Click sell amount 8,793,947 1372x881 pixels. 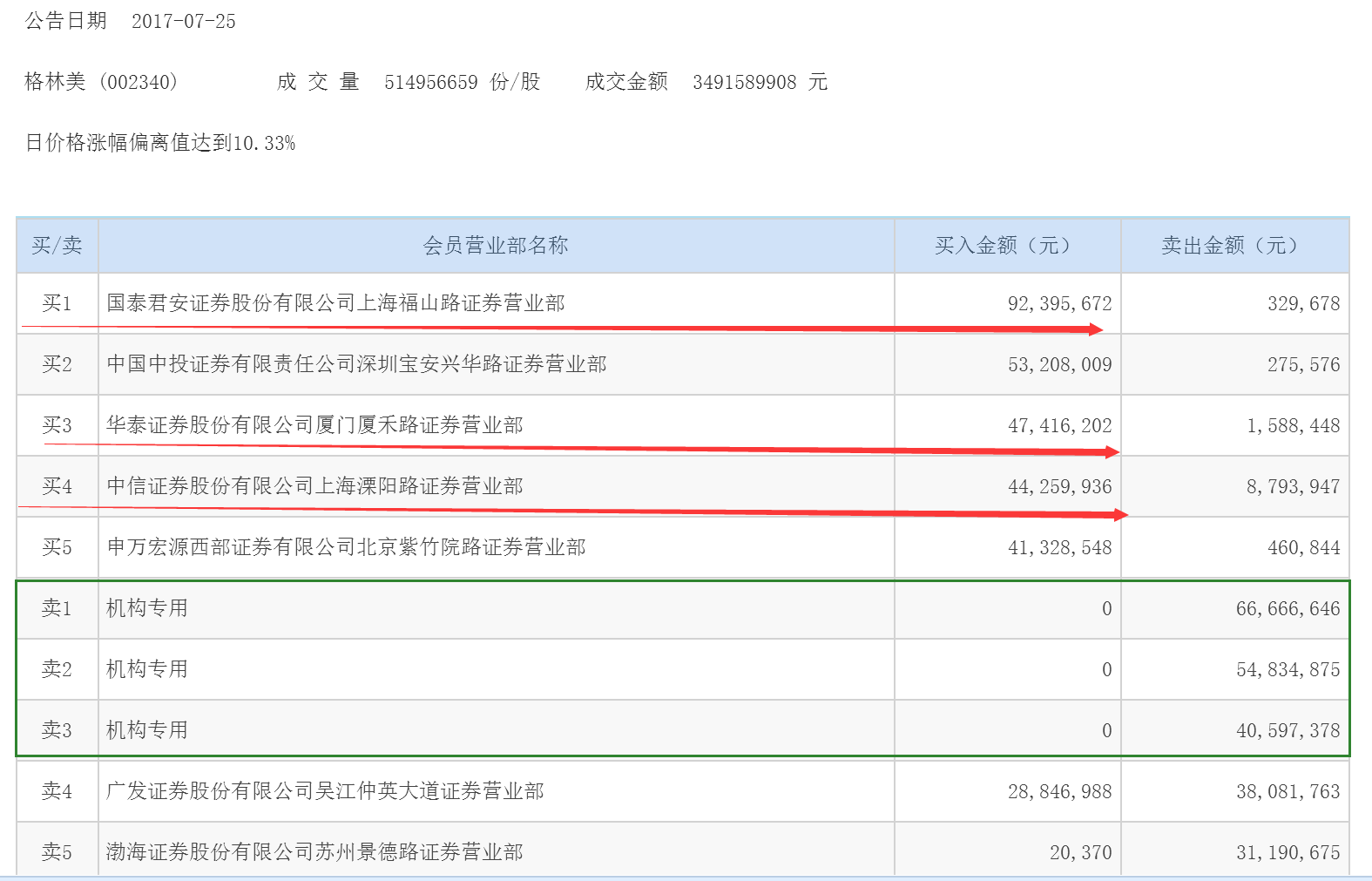[x=1294, y=486]
